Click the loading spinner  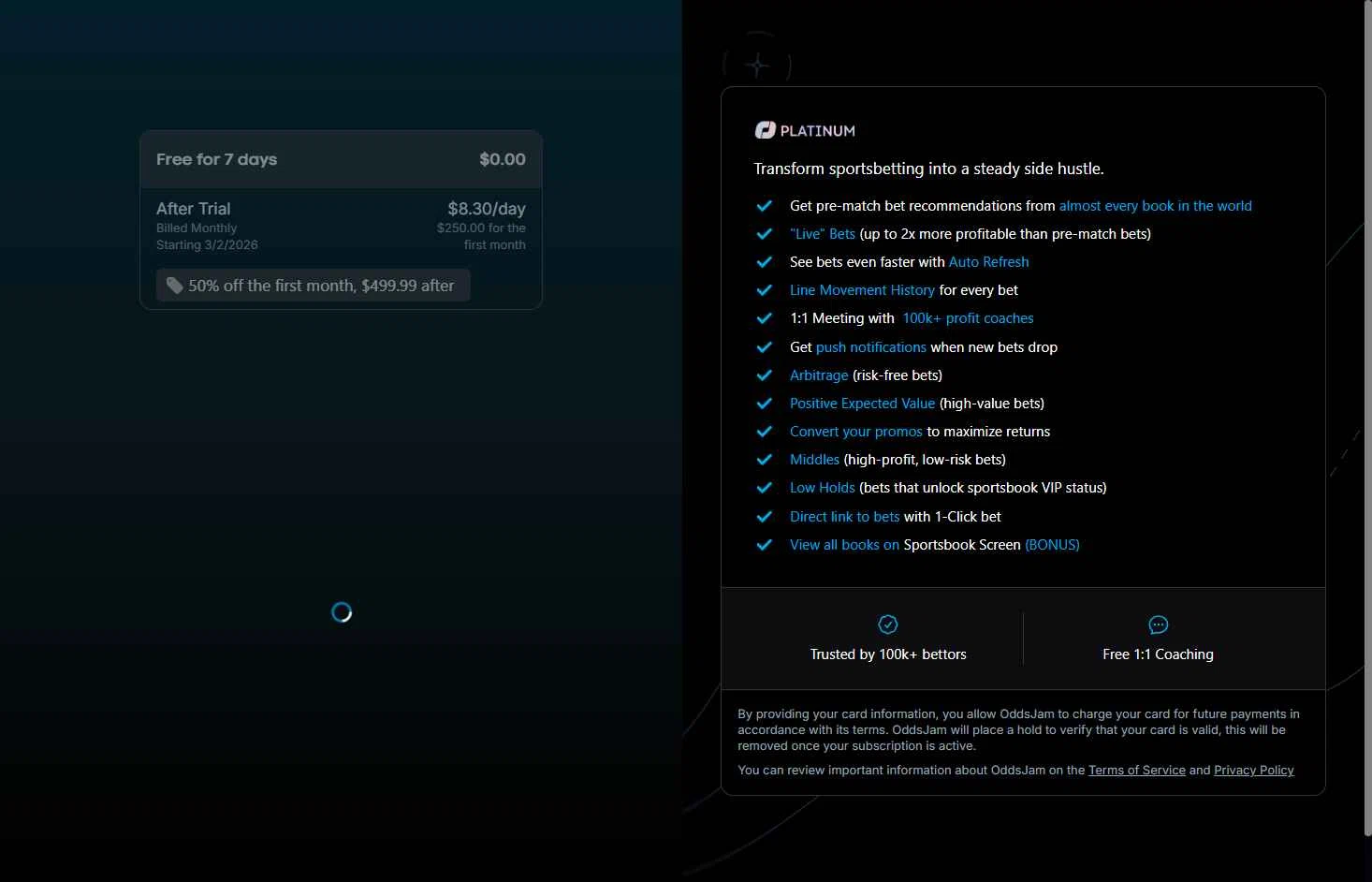click(342, 612)
